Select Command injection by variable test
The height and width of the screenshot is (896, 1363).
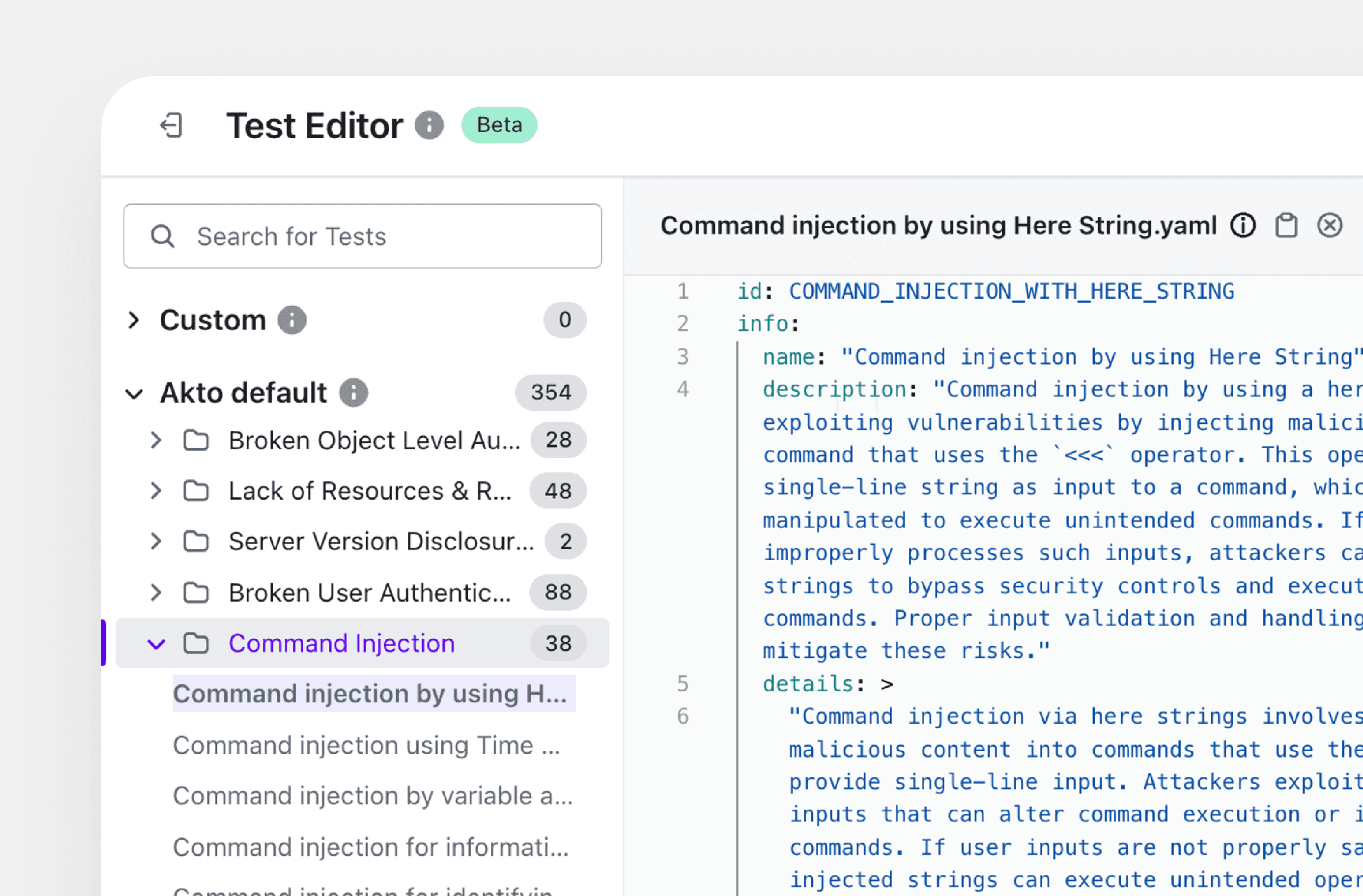coord(372,796)
